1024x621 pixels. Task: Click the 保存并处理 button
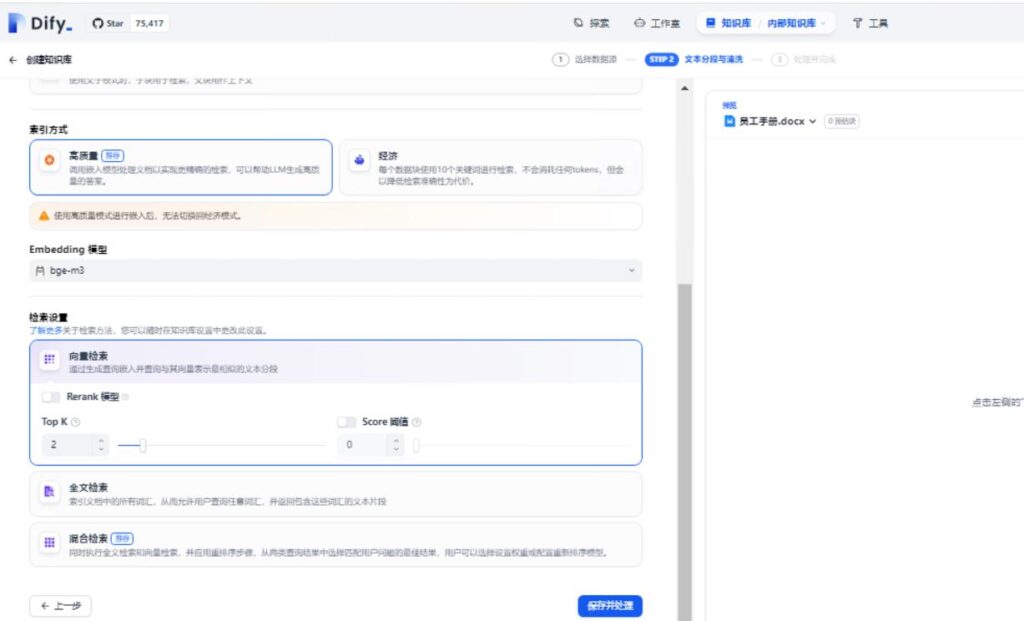point(609,606)
